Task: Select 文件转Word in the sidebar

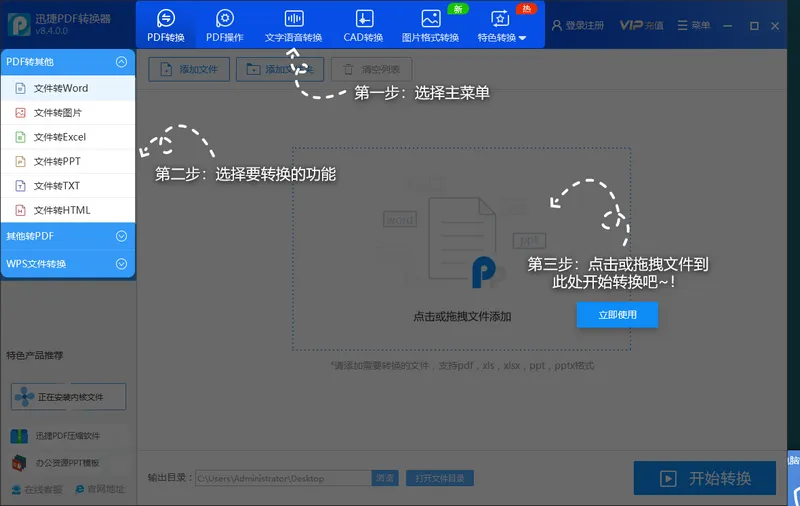Action: (x=60, y=88)
